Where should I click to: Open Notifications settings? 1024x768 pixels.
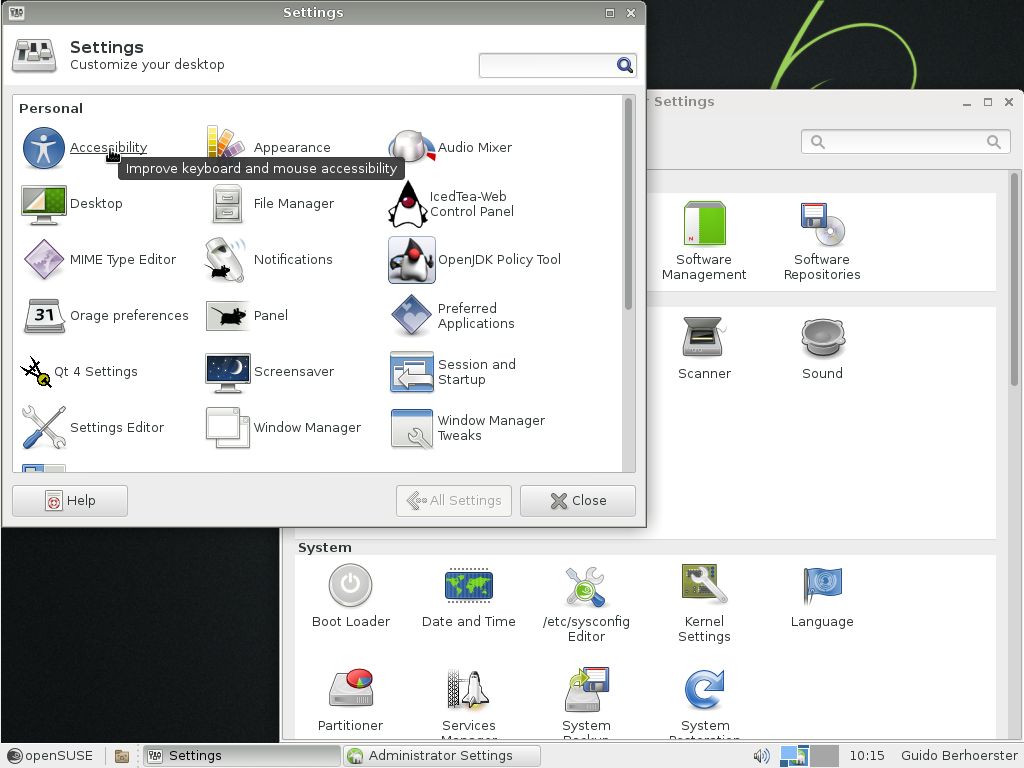[x=268, y=259]
